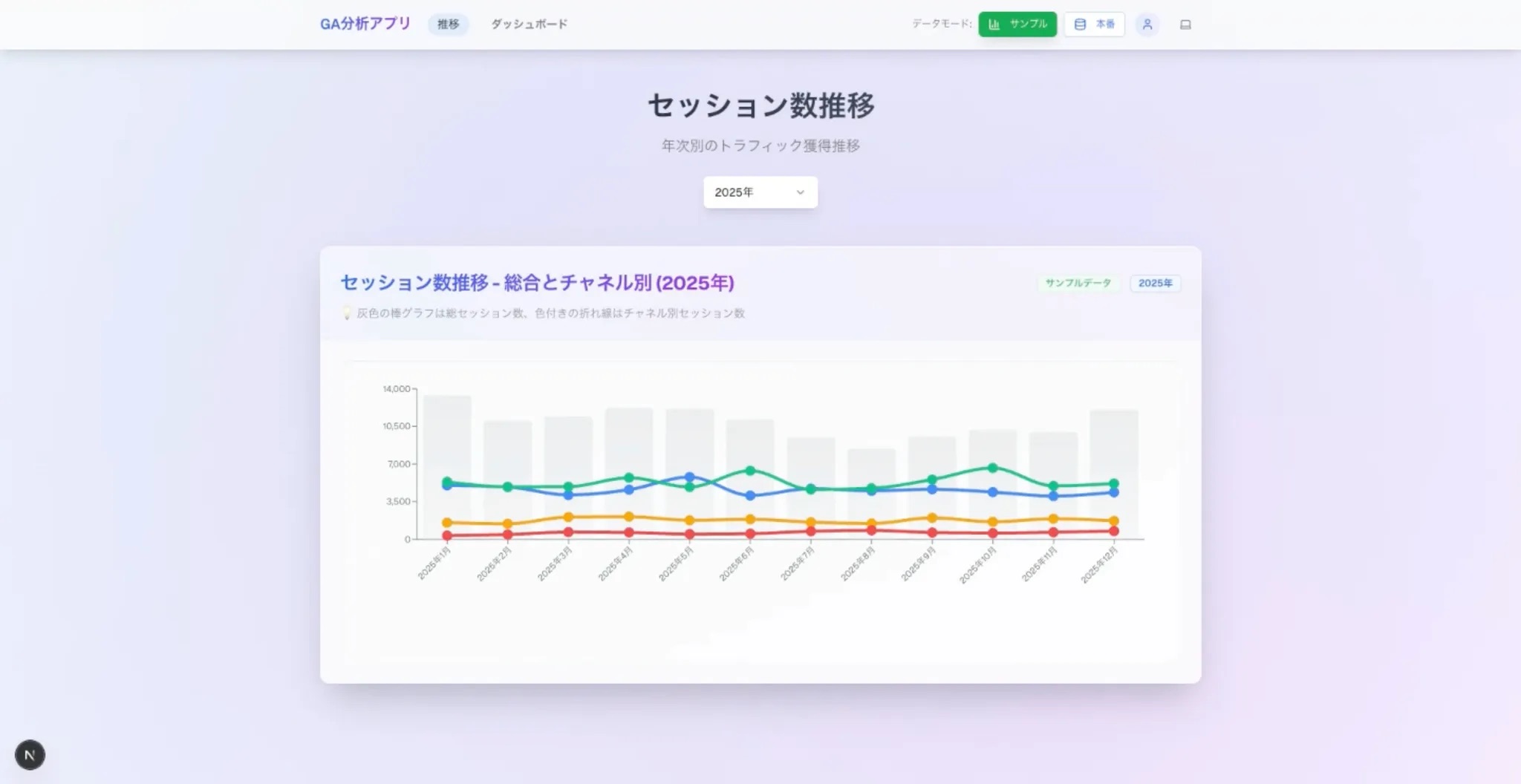Click the サンプルデータ badge
This screenshot has width=1521, height=784.
point(1078,283)
